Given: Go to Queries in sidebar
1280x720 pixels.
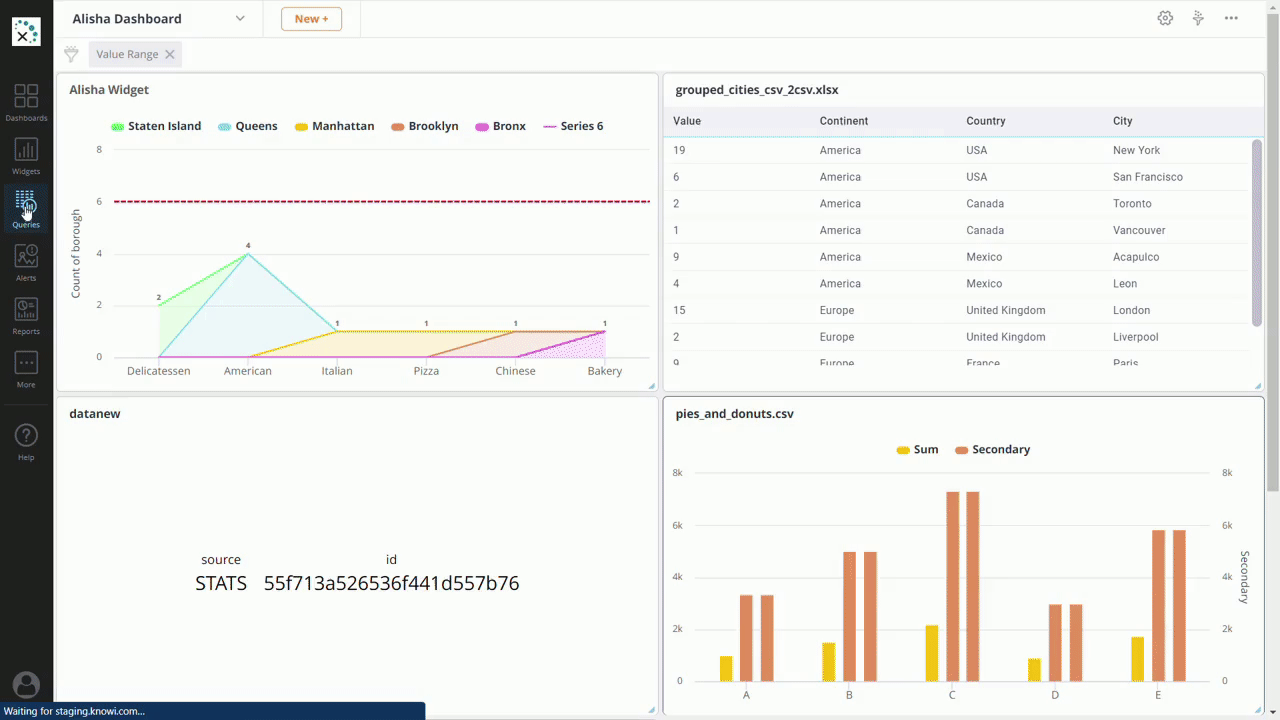Looking at the screenshot, I should (26, 209).
